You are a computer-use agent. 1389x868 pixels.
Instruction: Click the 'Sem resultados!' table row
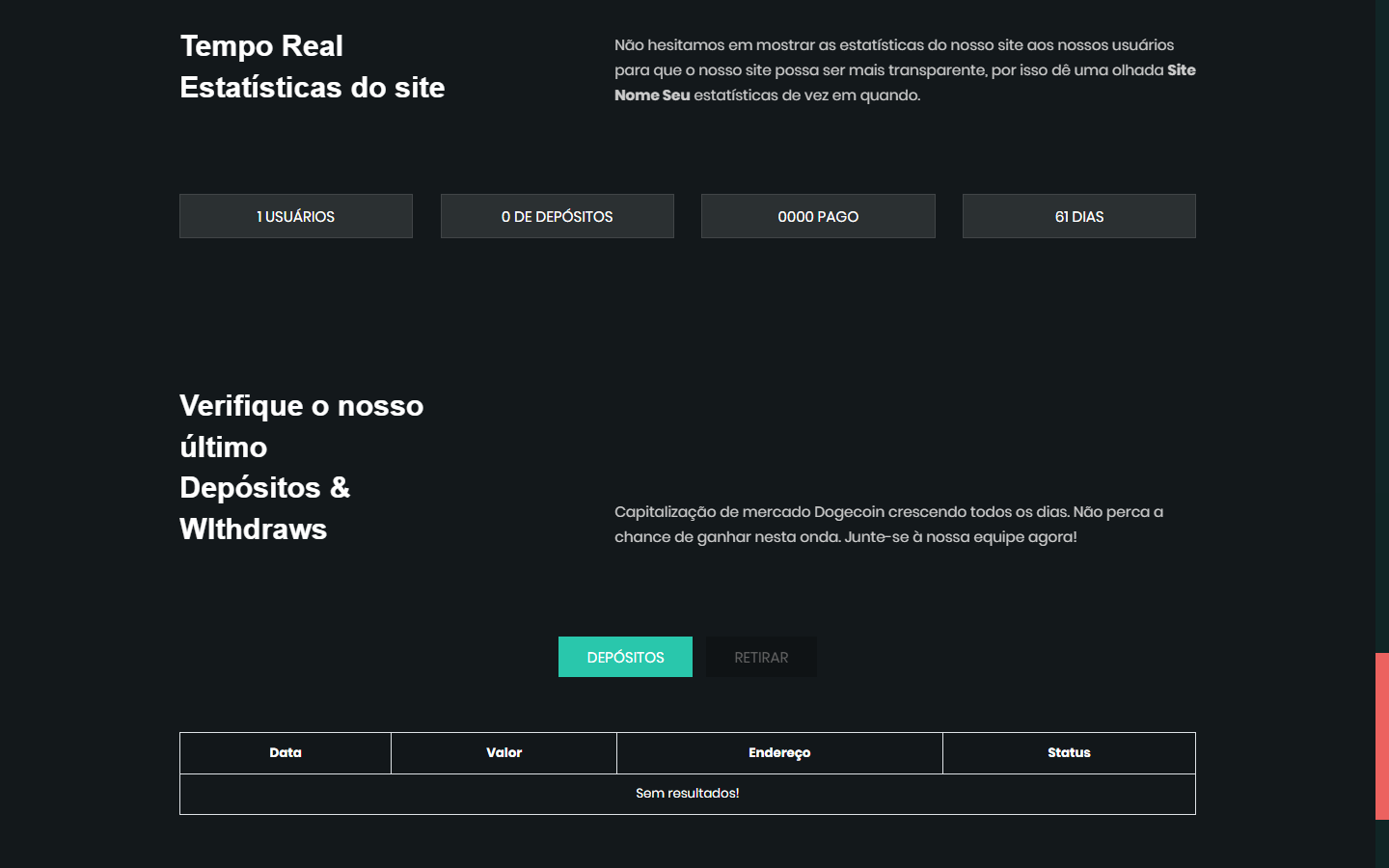pos(687,794)
